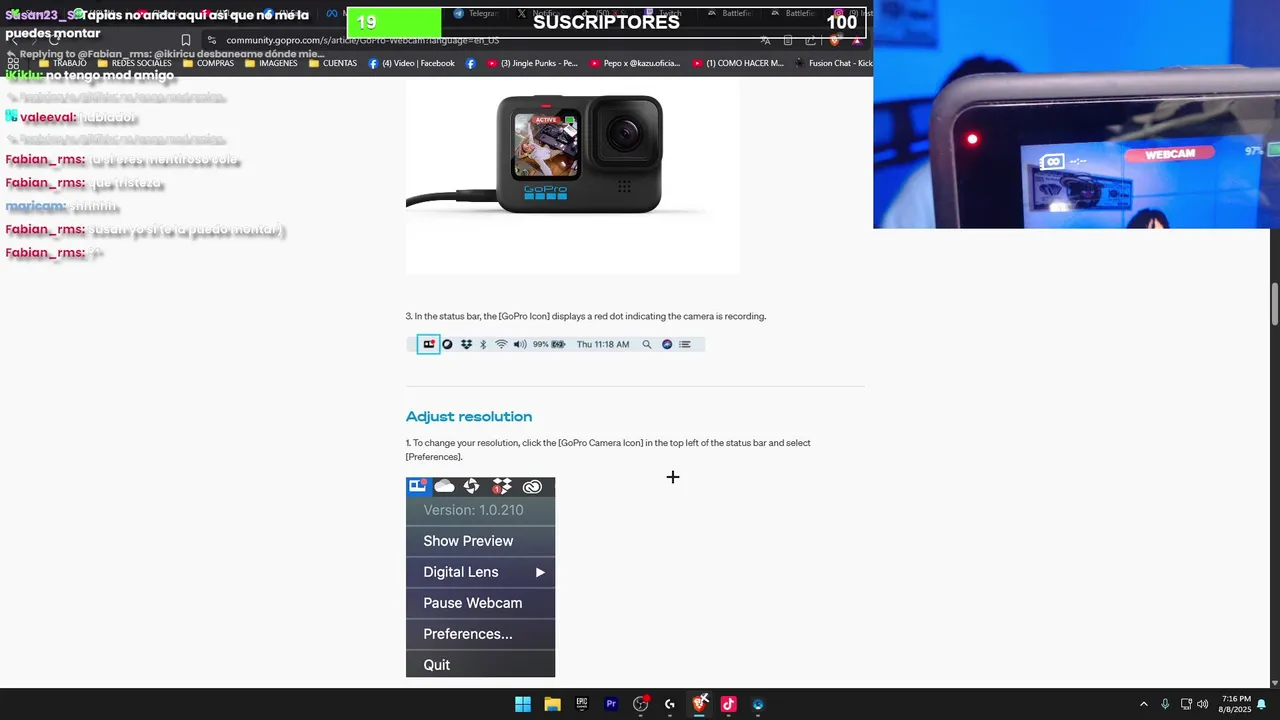
Task: Open the REDES SOCIALES bookmarks folder
Action: (x=134, y=63)
